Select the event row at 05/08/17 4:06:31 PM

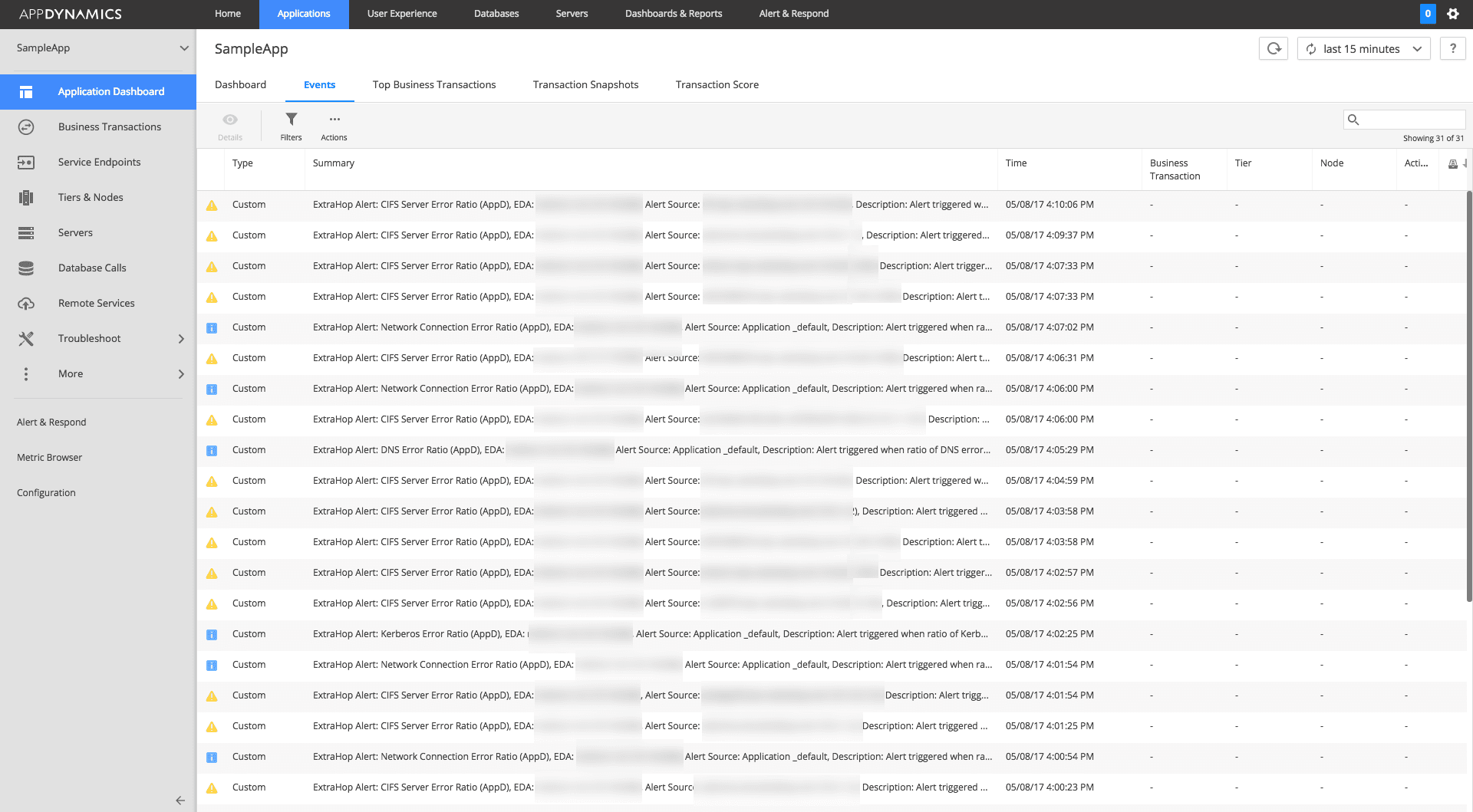[832, 359]
